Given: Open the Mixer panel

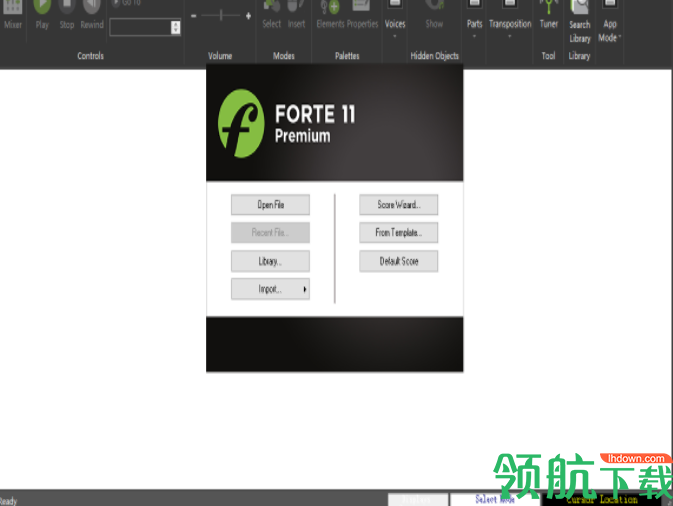Looking at the screenshot, I should tap(12, 15).
